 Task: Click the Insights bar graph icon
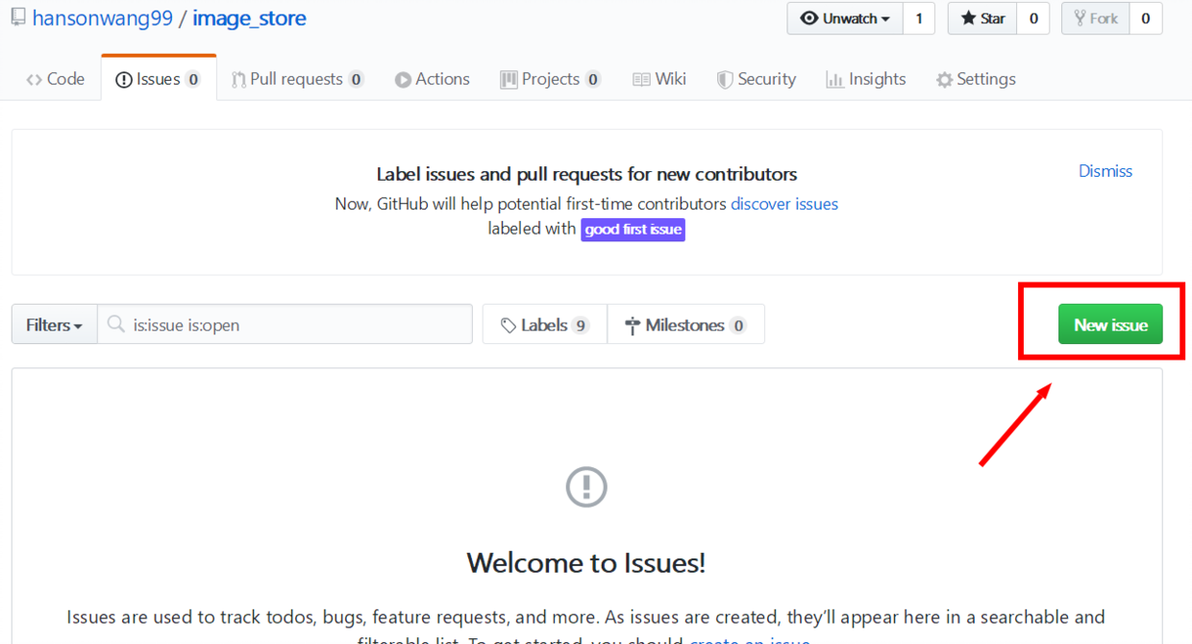click(x=835, y=80)
